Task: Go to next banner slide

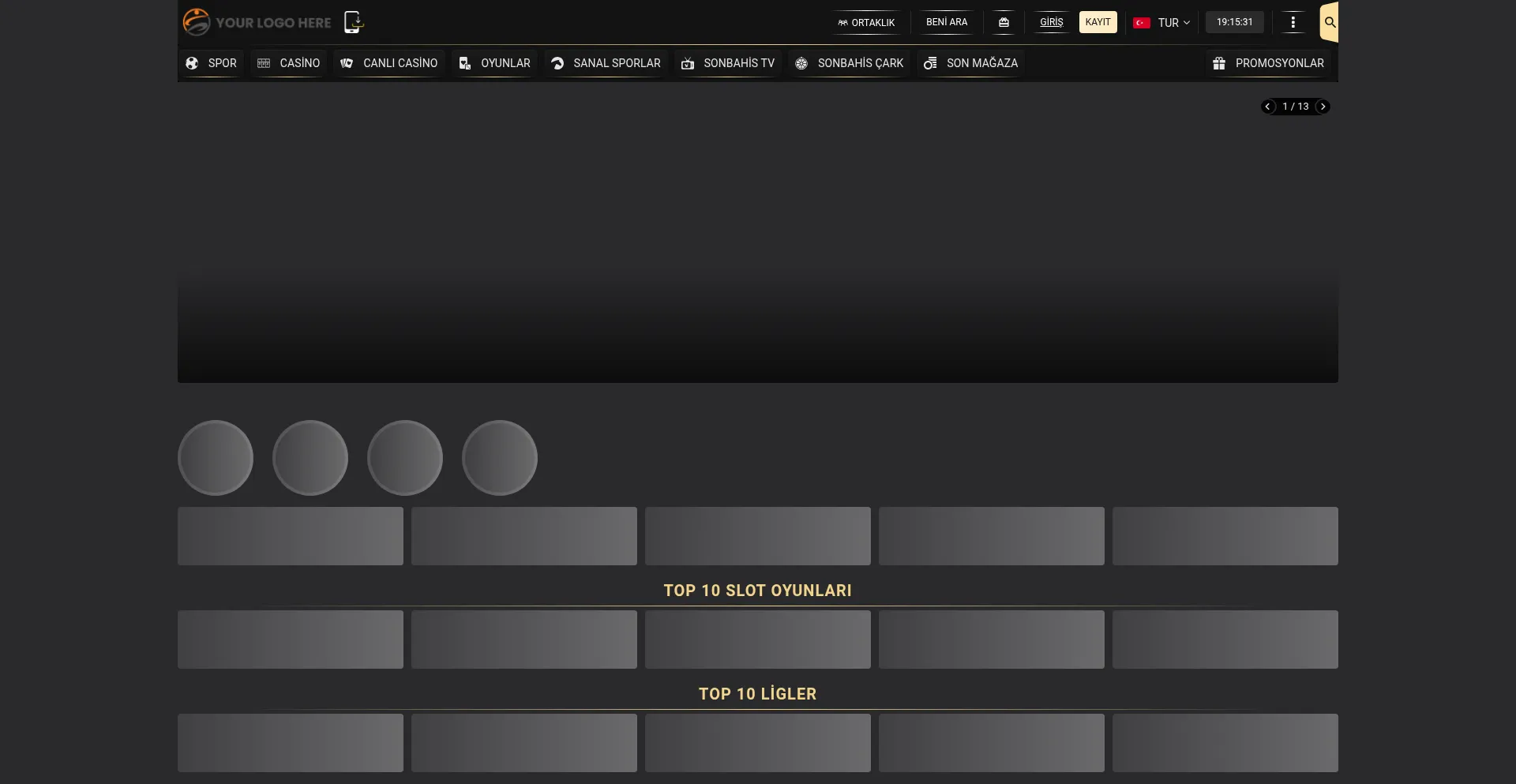Action: click(1323, 107)
